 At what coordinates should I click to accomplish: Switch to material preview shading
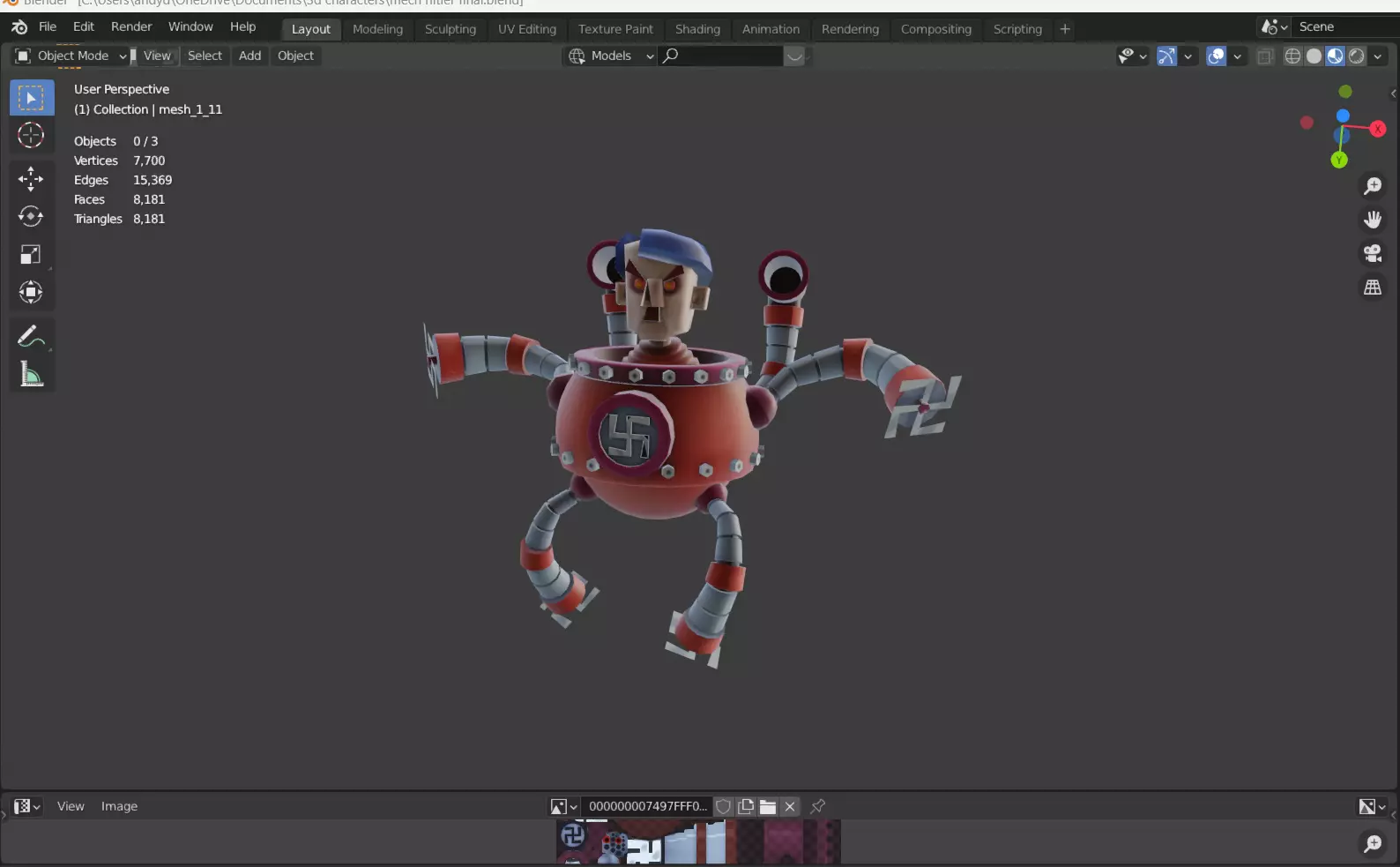pos(1335,56)
